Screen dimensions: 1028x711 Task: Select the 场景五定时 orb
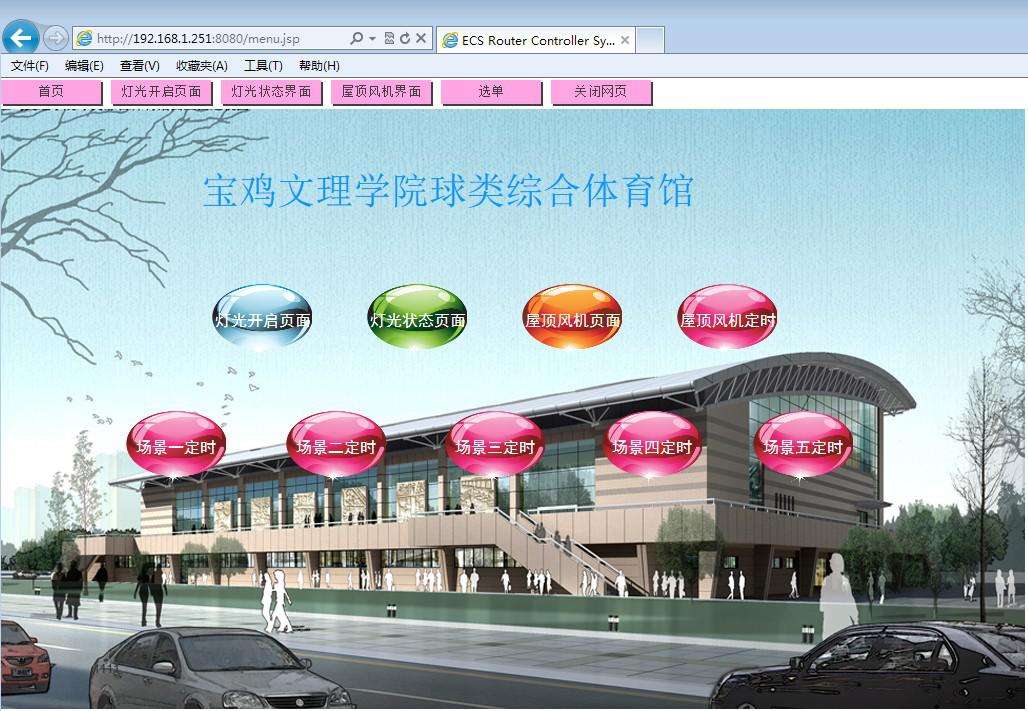(802, 446)
